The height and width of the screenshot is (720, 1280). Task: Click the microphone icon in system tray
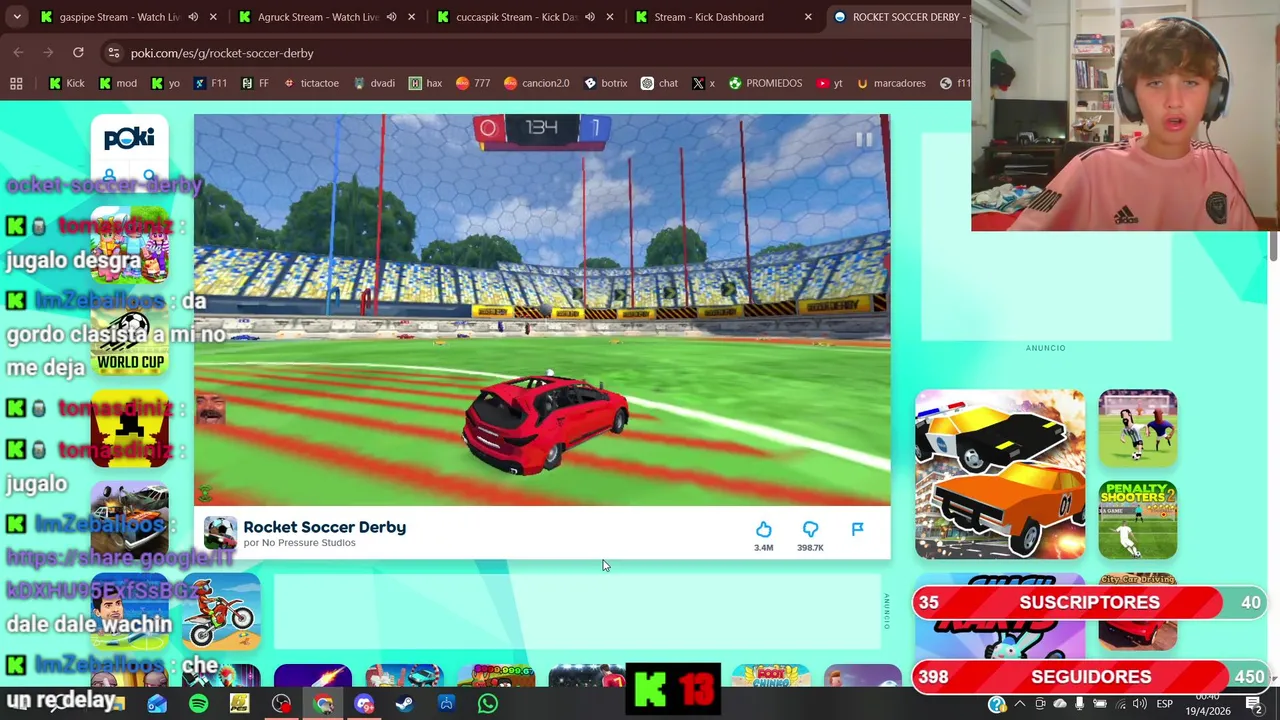tap(1079, 704)
